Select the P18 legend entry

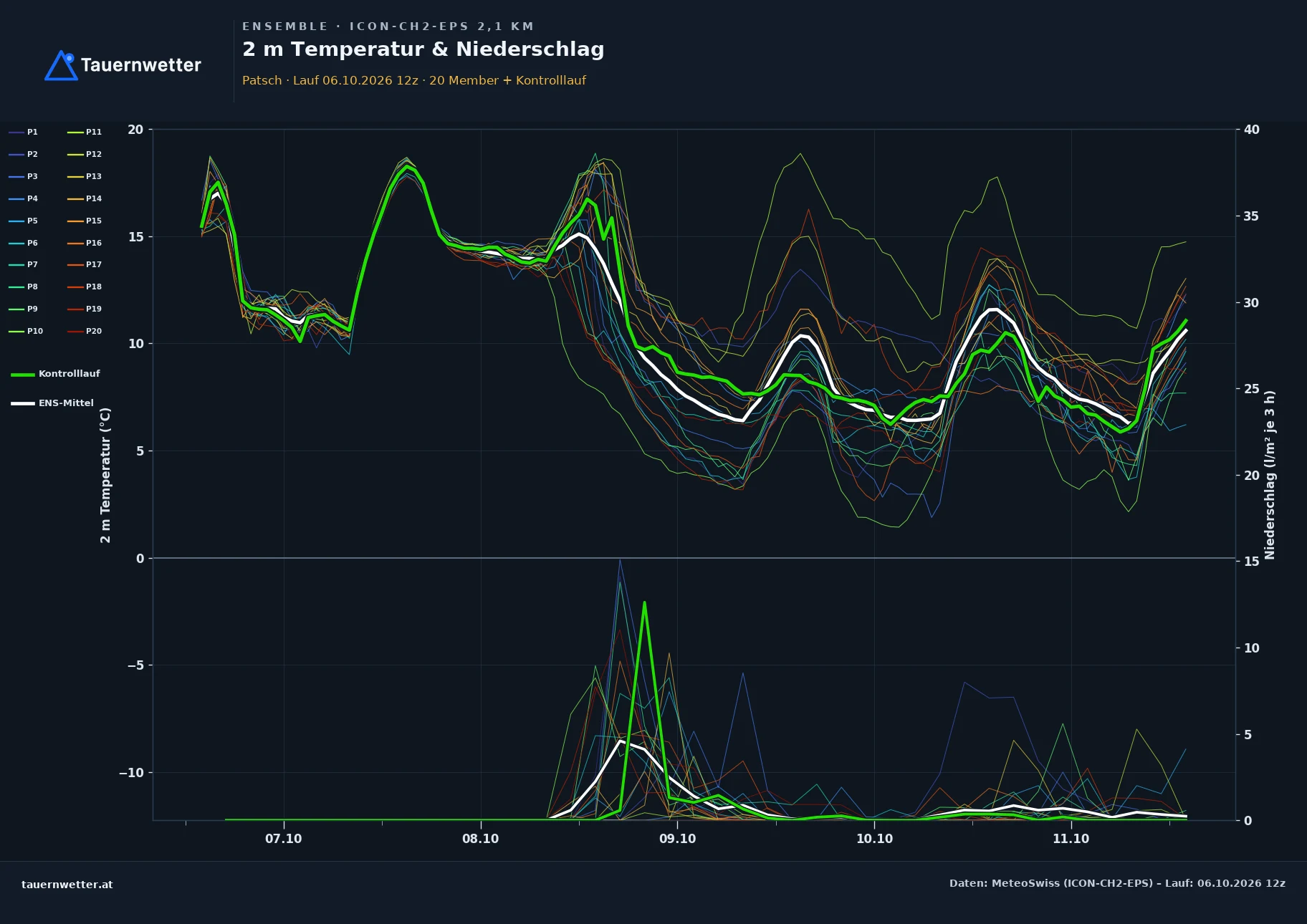(85, 287)
